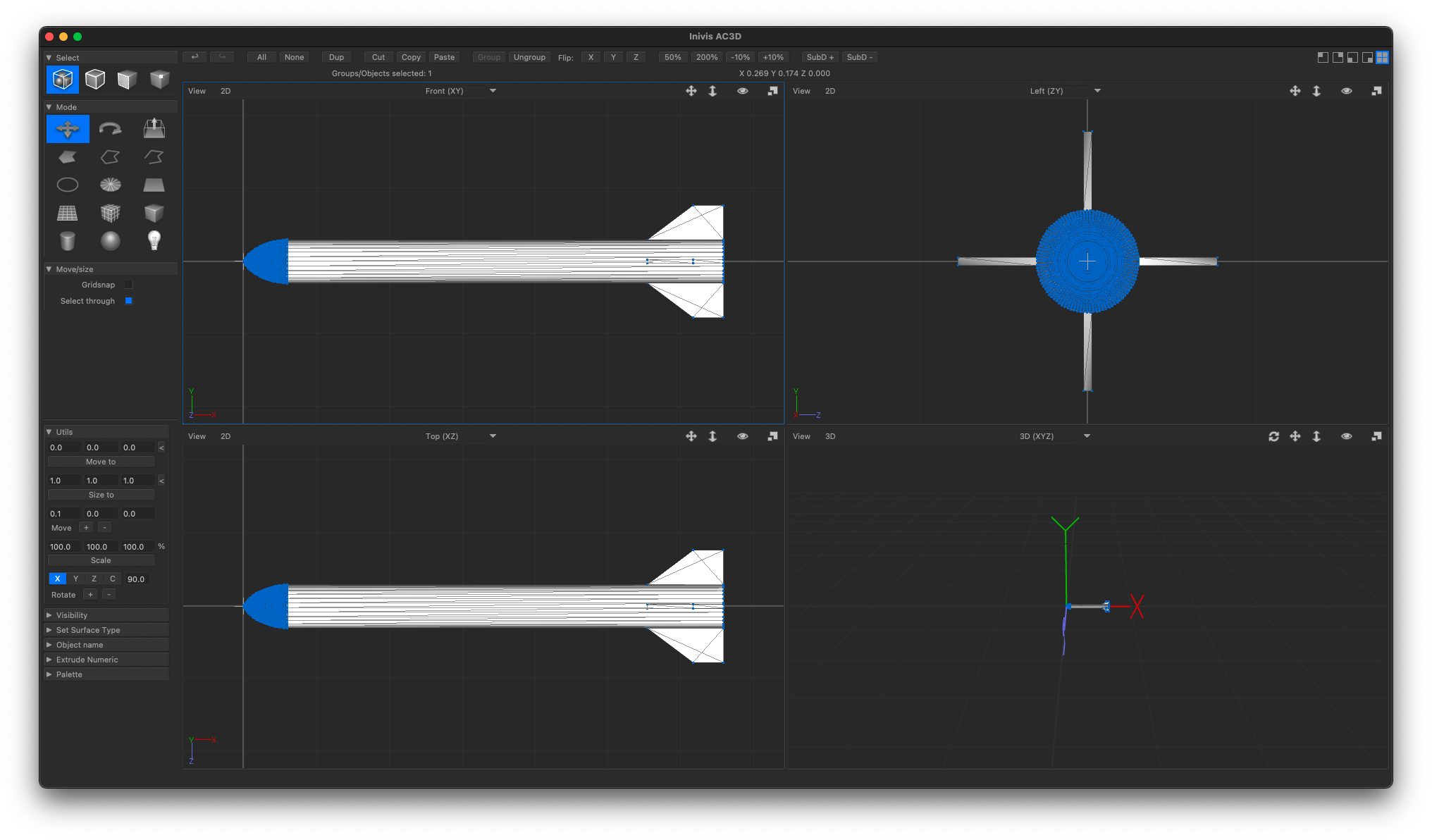Expand the Palette section

(69, 674)
